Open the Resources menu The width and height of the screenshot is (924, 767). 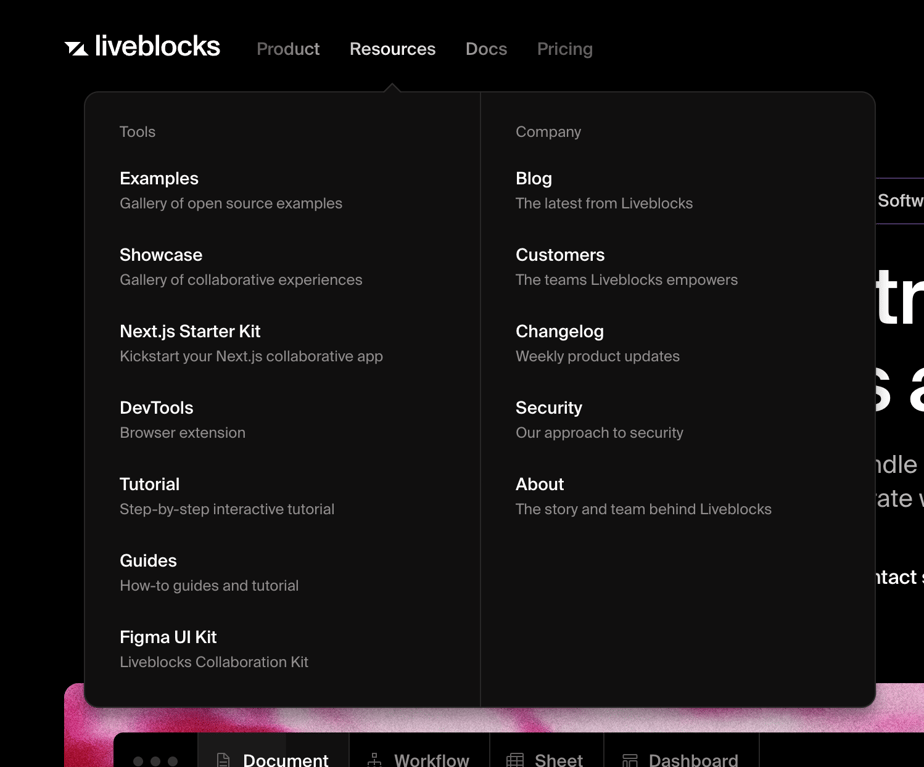click(x=392, y=49)
